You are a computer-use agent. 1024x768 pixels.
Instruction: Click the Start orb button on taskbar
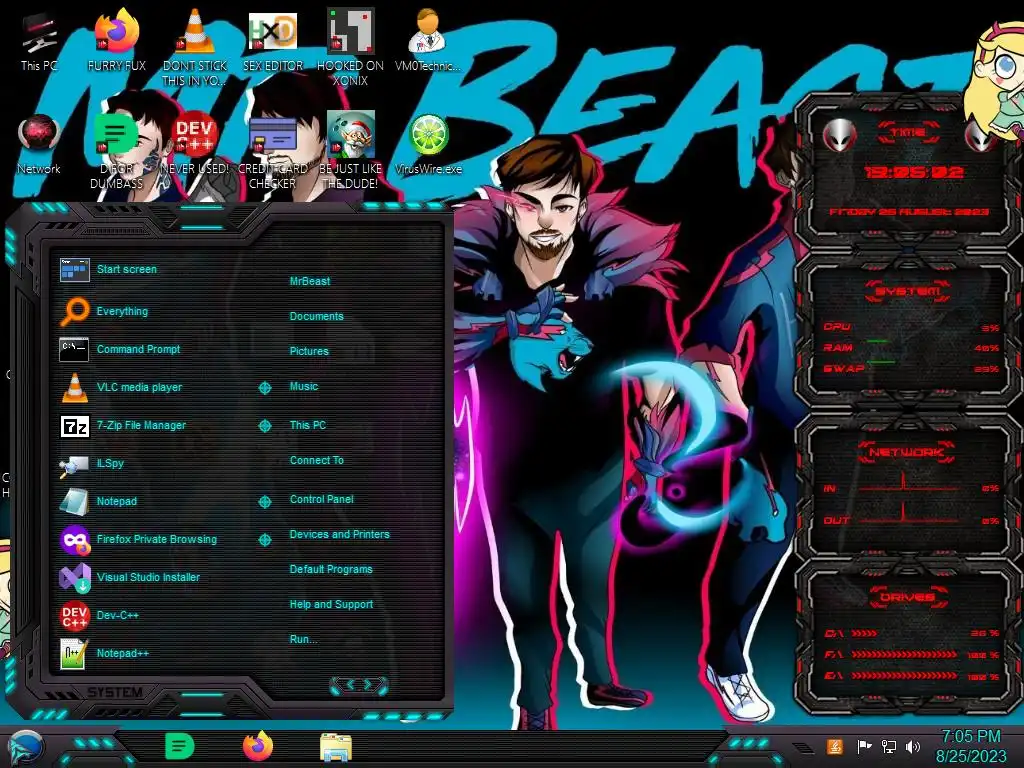25,748
